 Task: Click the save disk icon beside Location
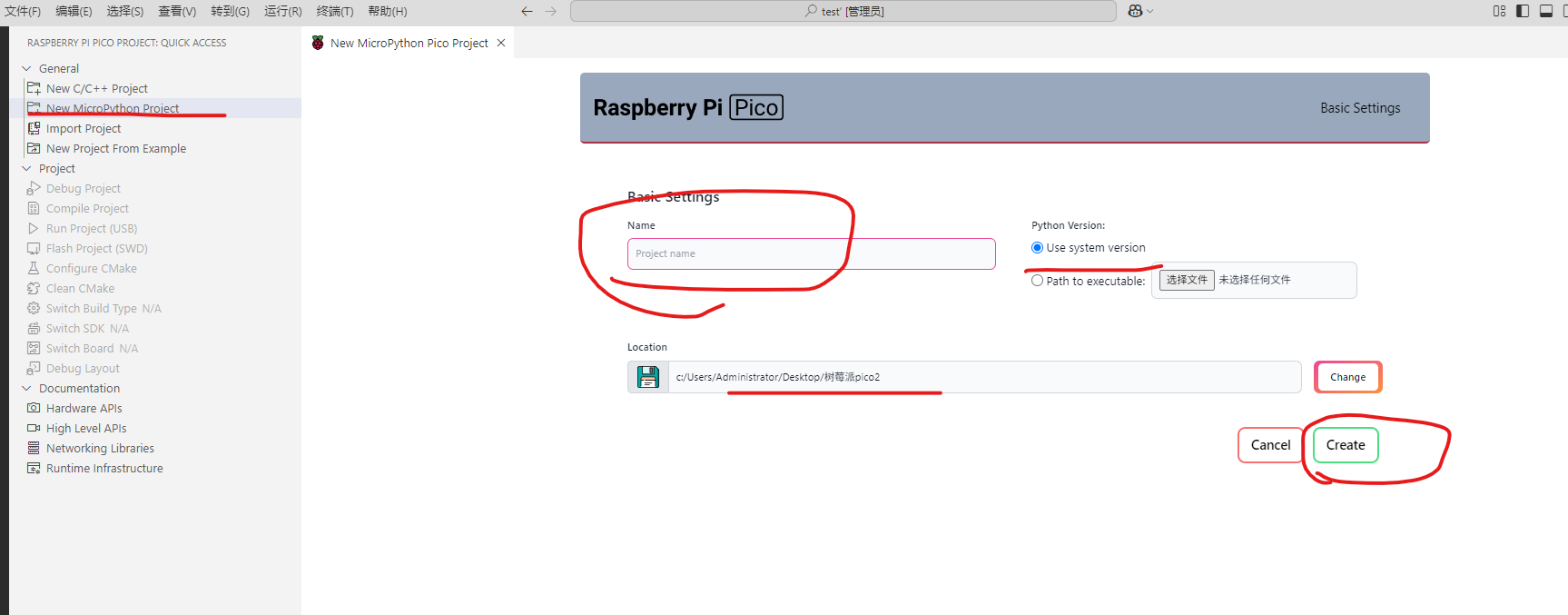[x=648, y=377]
